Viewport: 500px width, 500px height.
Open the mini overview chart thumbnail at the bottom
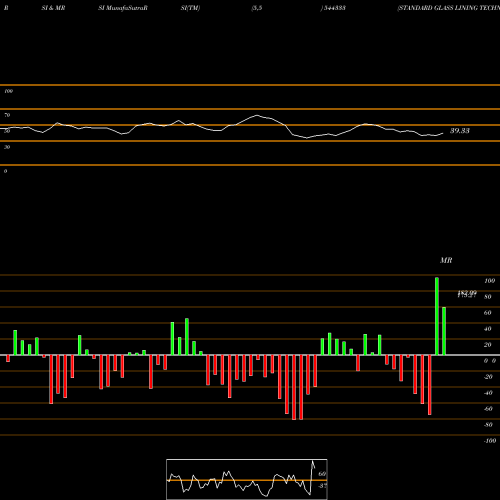pyautogui.click(x=247, y=479)
